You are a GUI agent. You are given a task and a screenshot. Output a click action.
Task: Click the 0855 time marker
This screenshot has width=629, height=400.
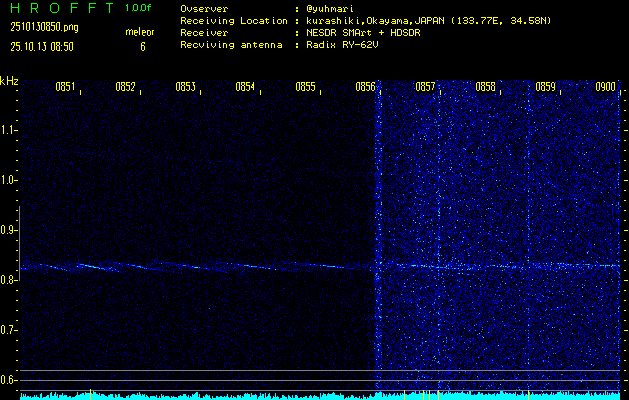[x=305, y=87]
